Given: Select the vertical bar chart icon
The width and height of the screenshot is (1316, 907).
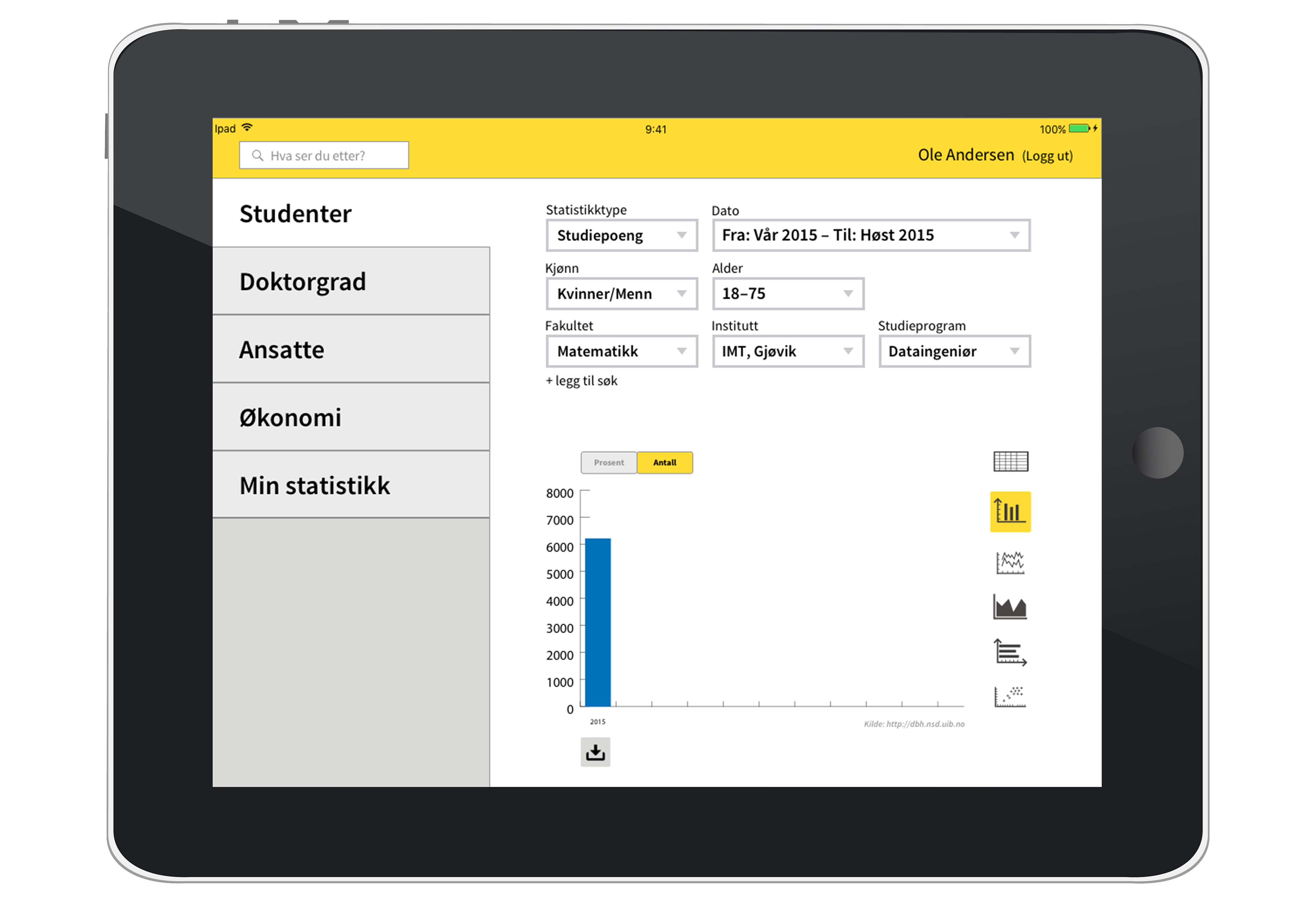Looking at the screenshot, I should point(1010,512).
